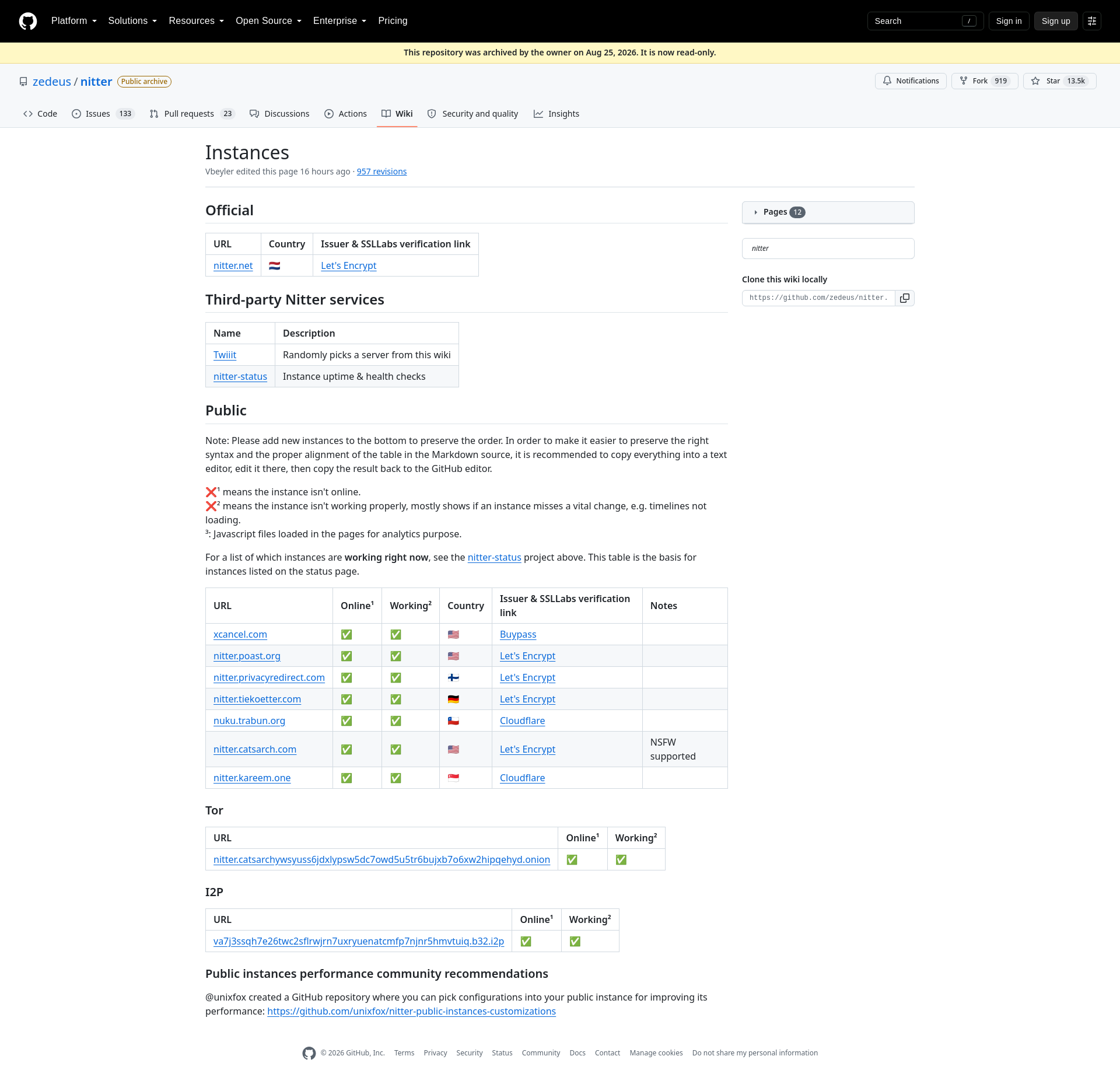1120x1084 pixels.
Task: Open the footer Contact link
Action: click(607, 1053)
